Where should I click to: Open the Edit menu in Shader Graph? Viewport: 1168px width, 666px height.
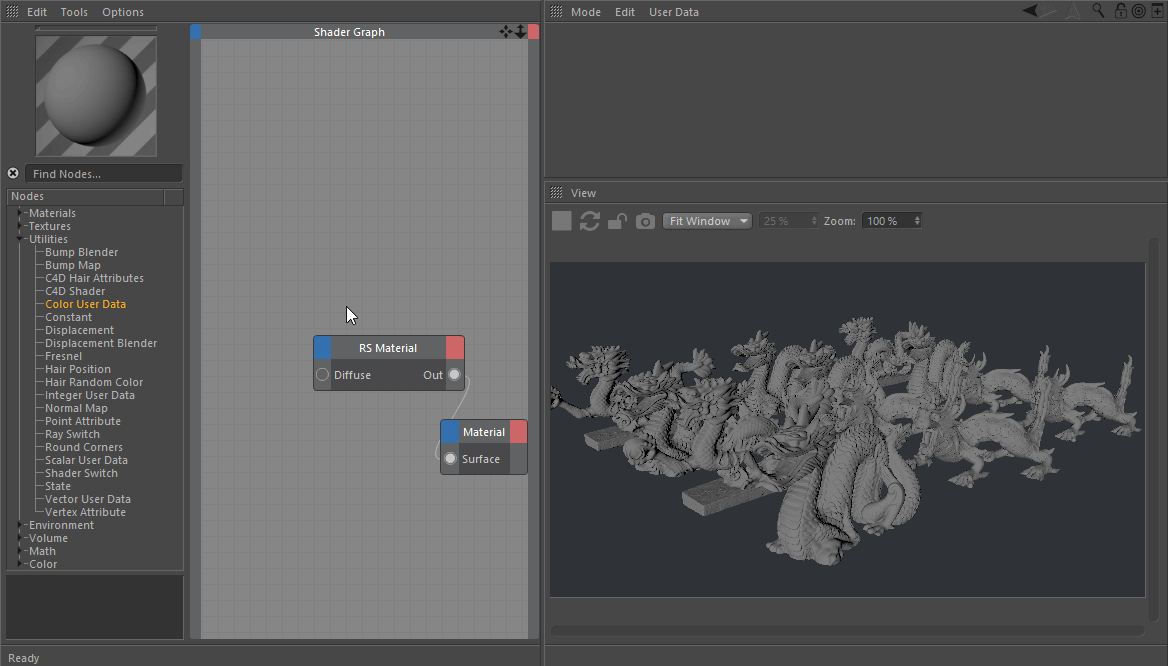coord(36,12)
